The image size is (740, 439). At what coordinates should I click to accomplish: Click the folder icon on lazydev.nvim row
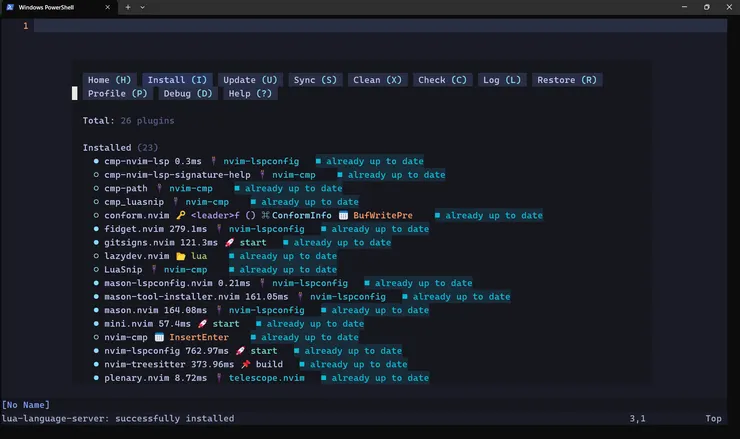pos(181,256)
